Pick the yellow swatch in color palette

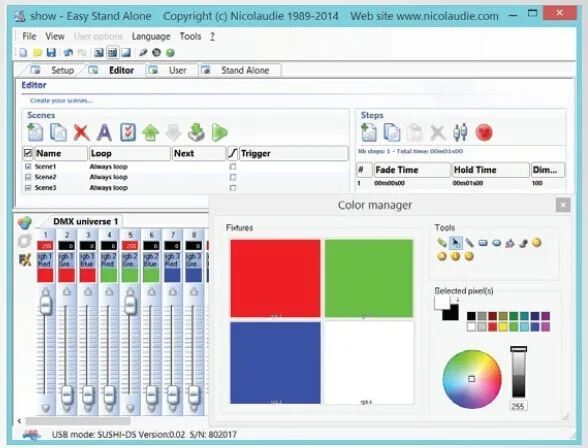(x=503, y=327)
